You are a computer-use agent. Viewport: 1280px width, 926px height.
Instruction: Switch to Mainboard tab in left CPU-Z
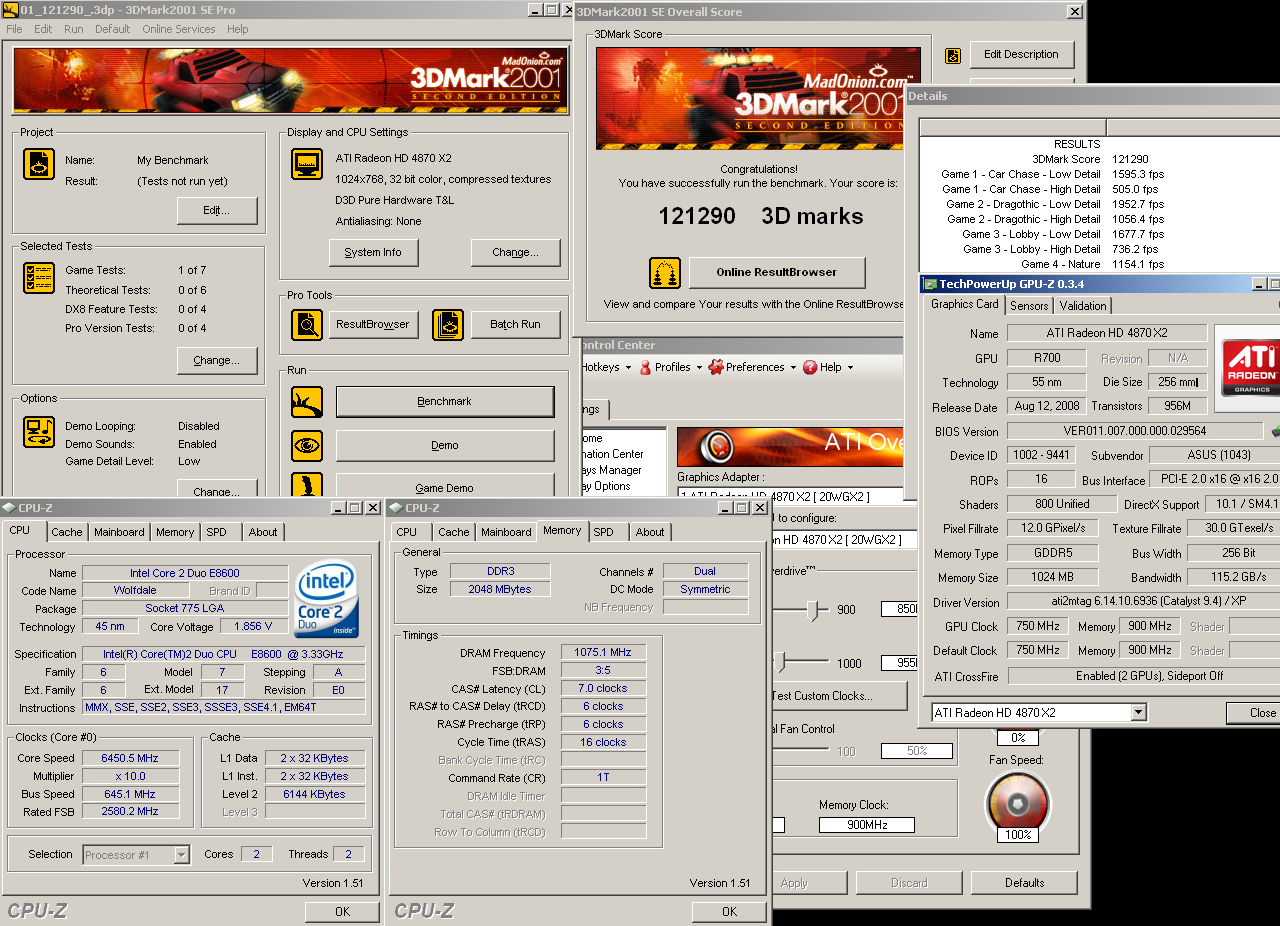(119, 532)
